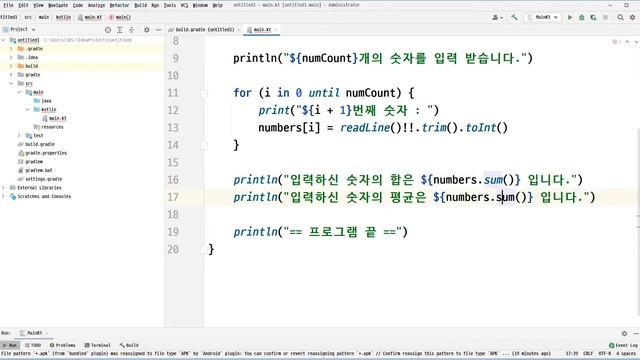Collapse the kotlin folder
This screenshot has width=640, height=360.
point(27,109)
